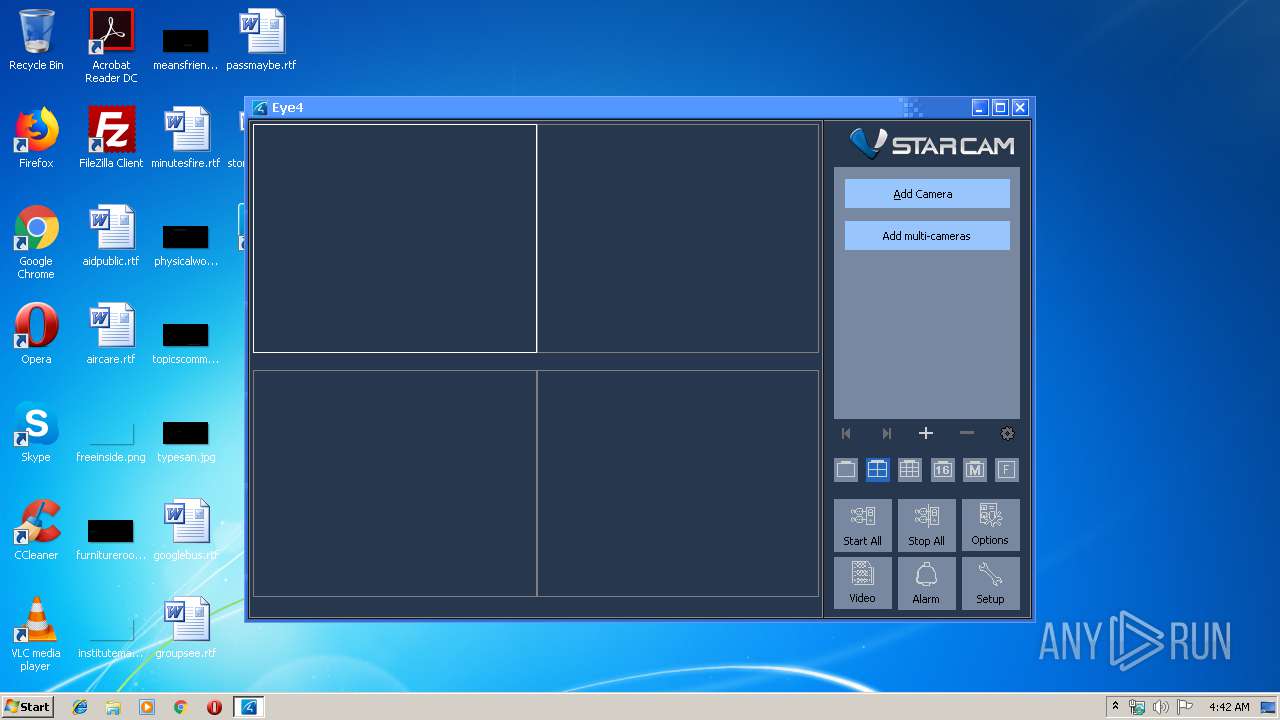Click the volume tray icon

[1161, 707]
